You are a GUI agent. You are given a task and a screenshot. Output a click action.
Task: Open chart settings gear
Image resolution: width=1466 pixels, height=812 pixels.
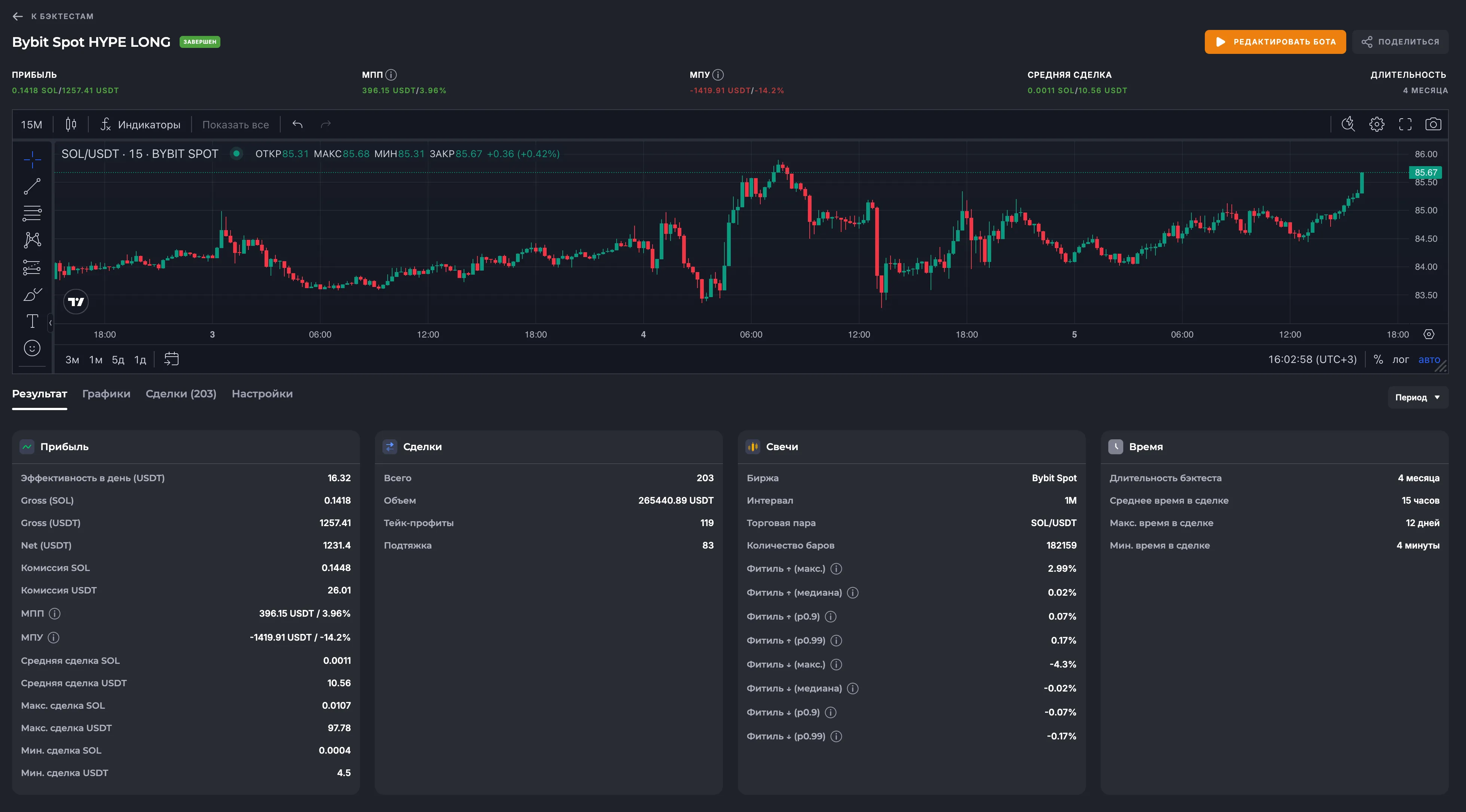point(1377,124)
